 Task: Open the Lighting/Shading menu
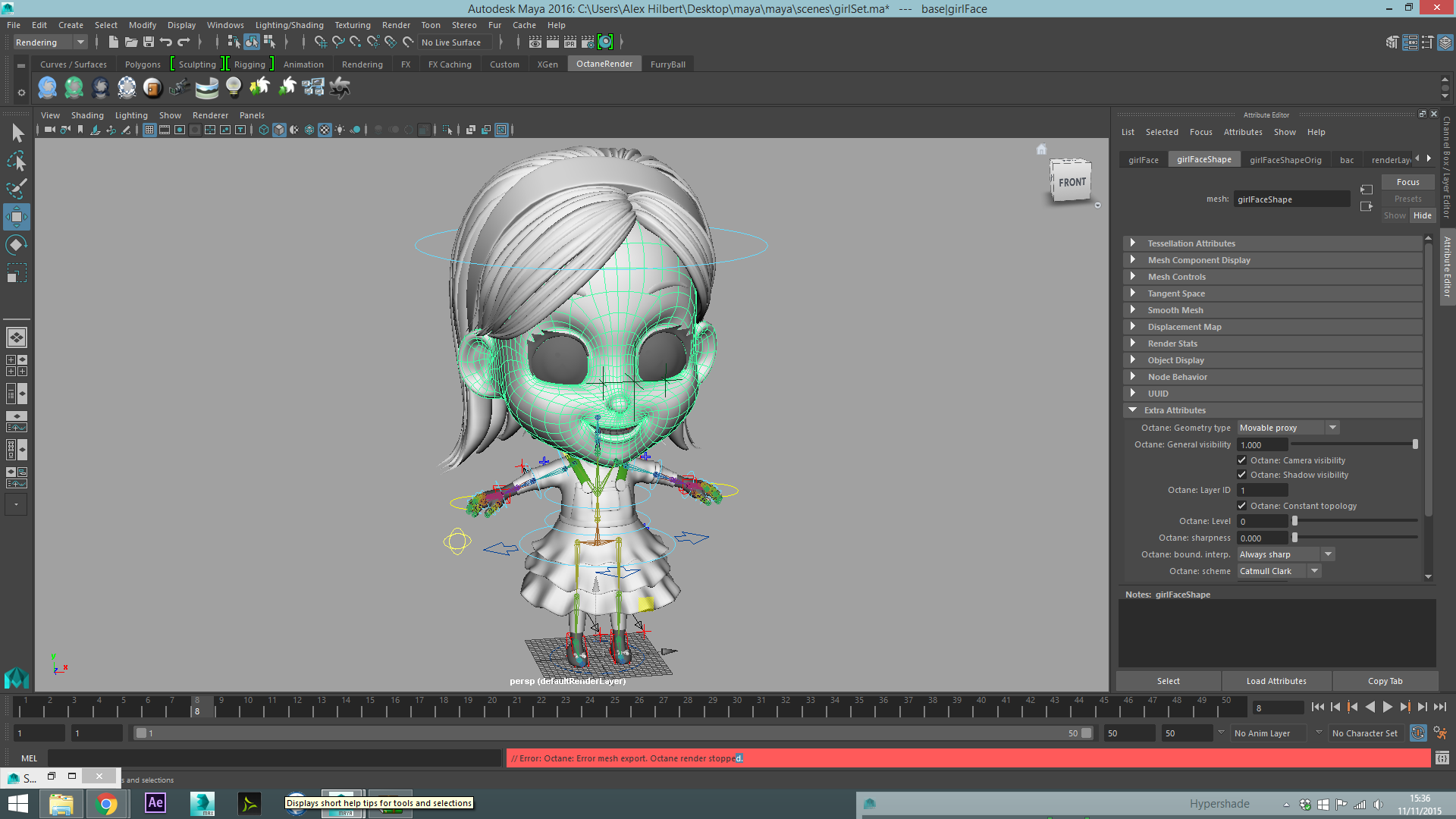(x=289, y=25)
